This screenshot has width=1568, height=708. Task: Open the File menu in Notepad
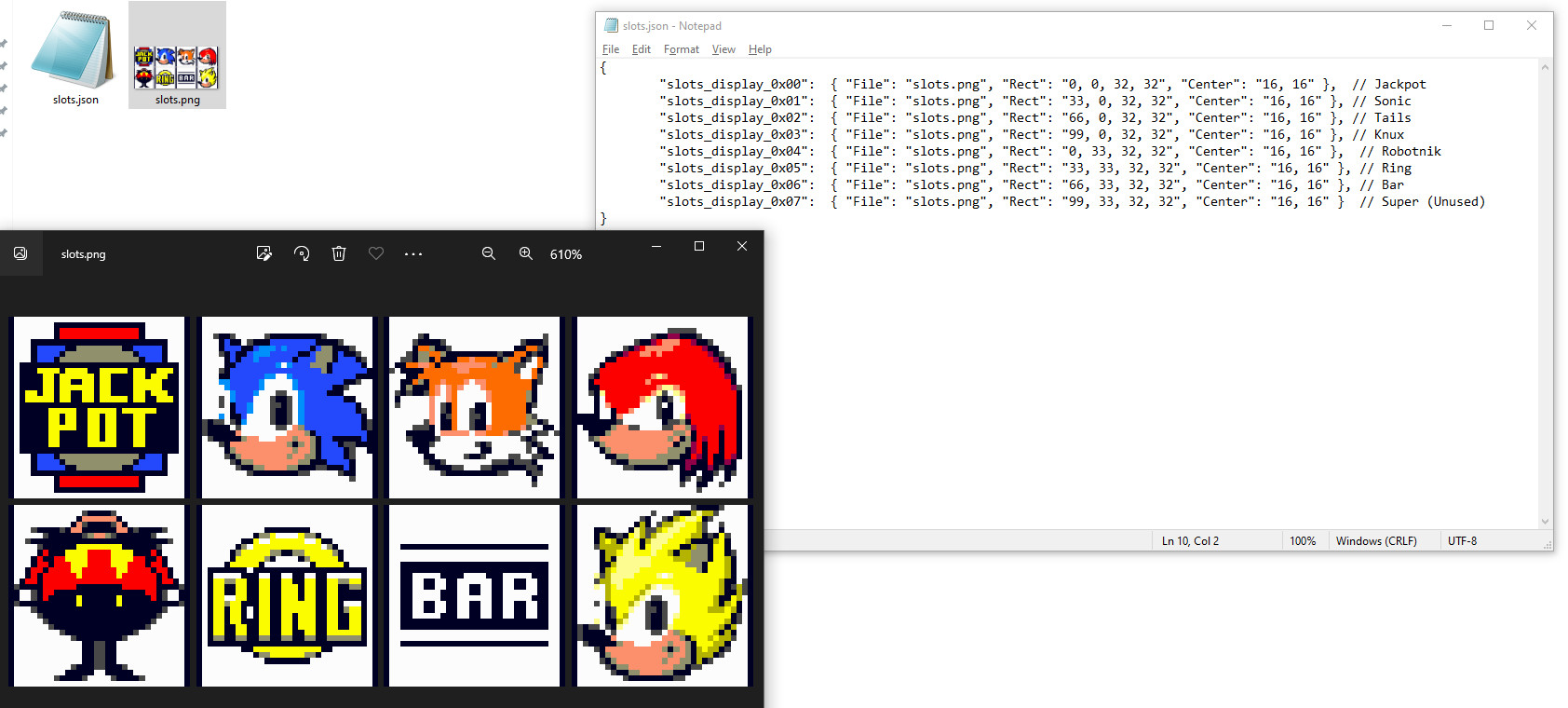click(x=611, y=49)
